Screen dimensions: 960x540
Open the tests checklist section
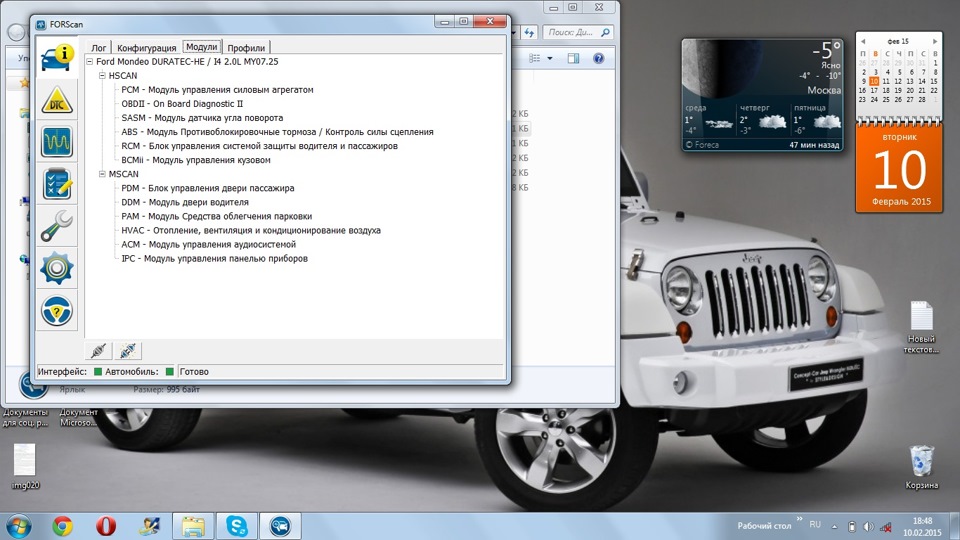57,184
